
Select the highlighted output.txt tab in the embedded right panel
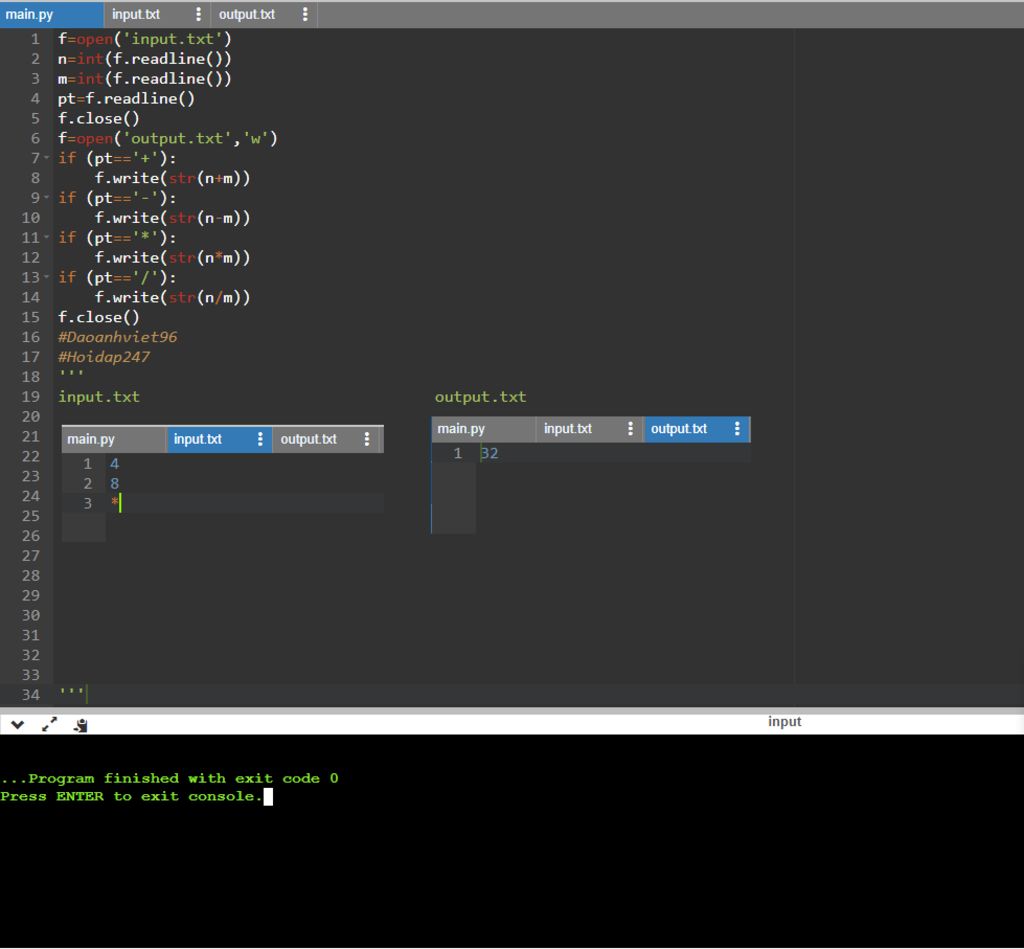click(696, 429)
